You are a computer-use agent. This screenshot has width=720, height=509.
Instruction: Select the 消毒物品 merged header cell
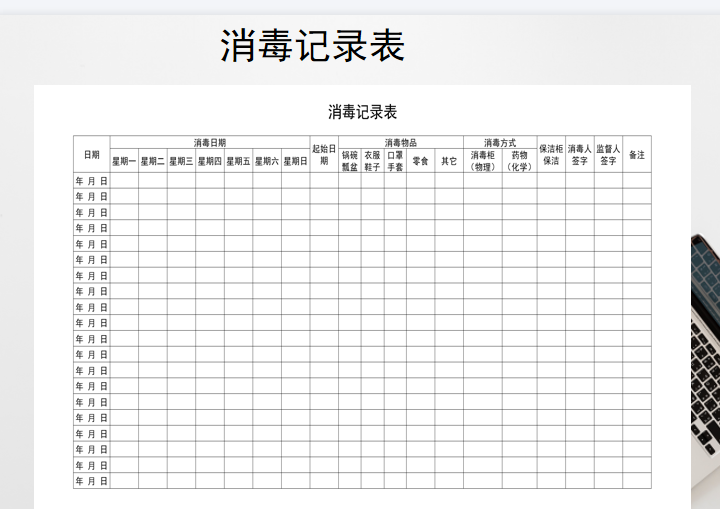pyautogui.click(x=400, y=142)
